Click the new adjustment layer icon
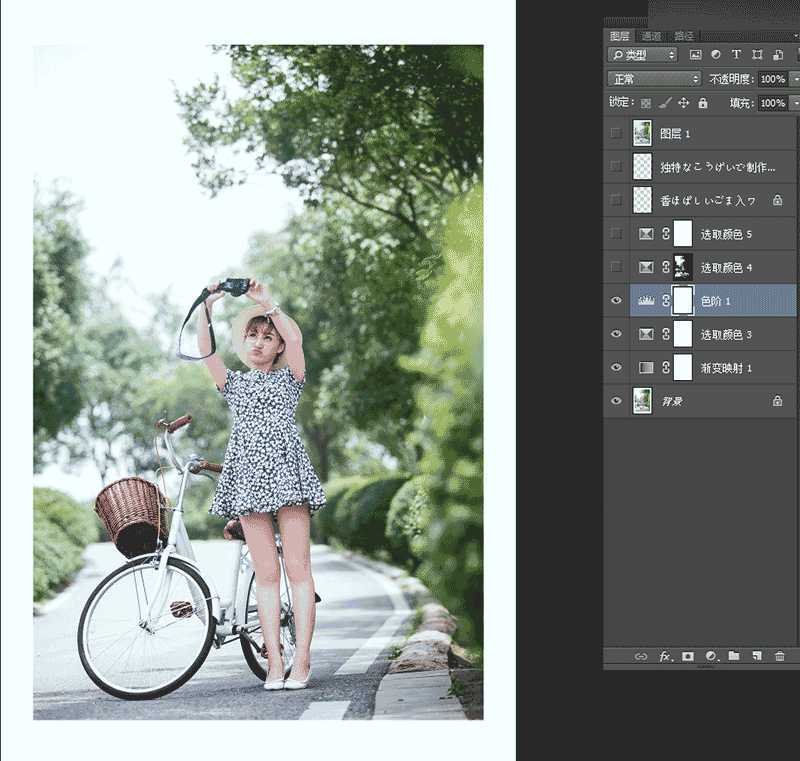 [x=712, y=656]
